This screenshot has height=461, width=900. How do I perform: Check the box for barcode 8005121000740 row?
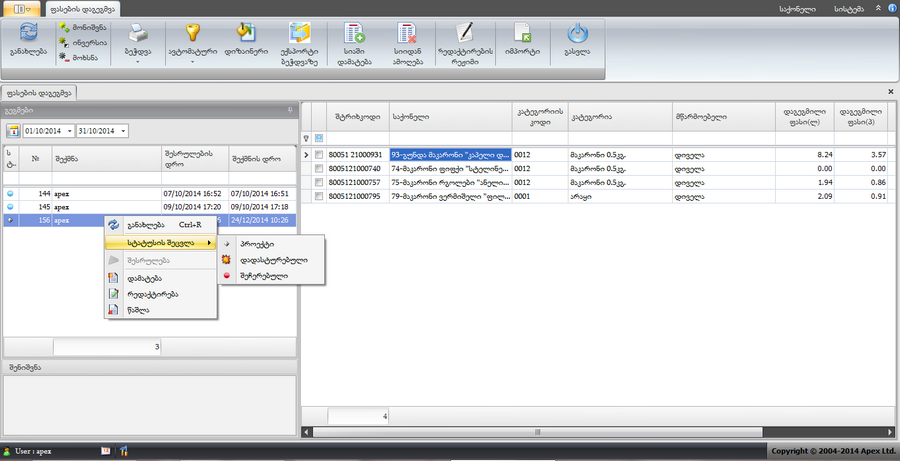[319, 169]
